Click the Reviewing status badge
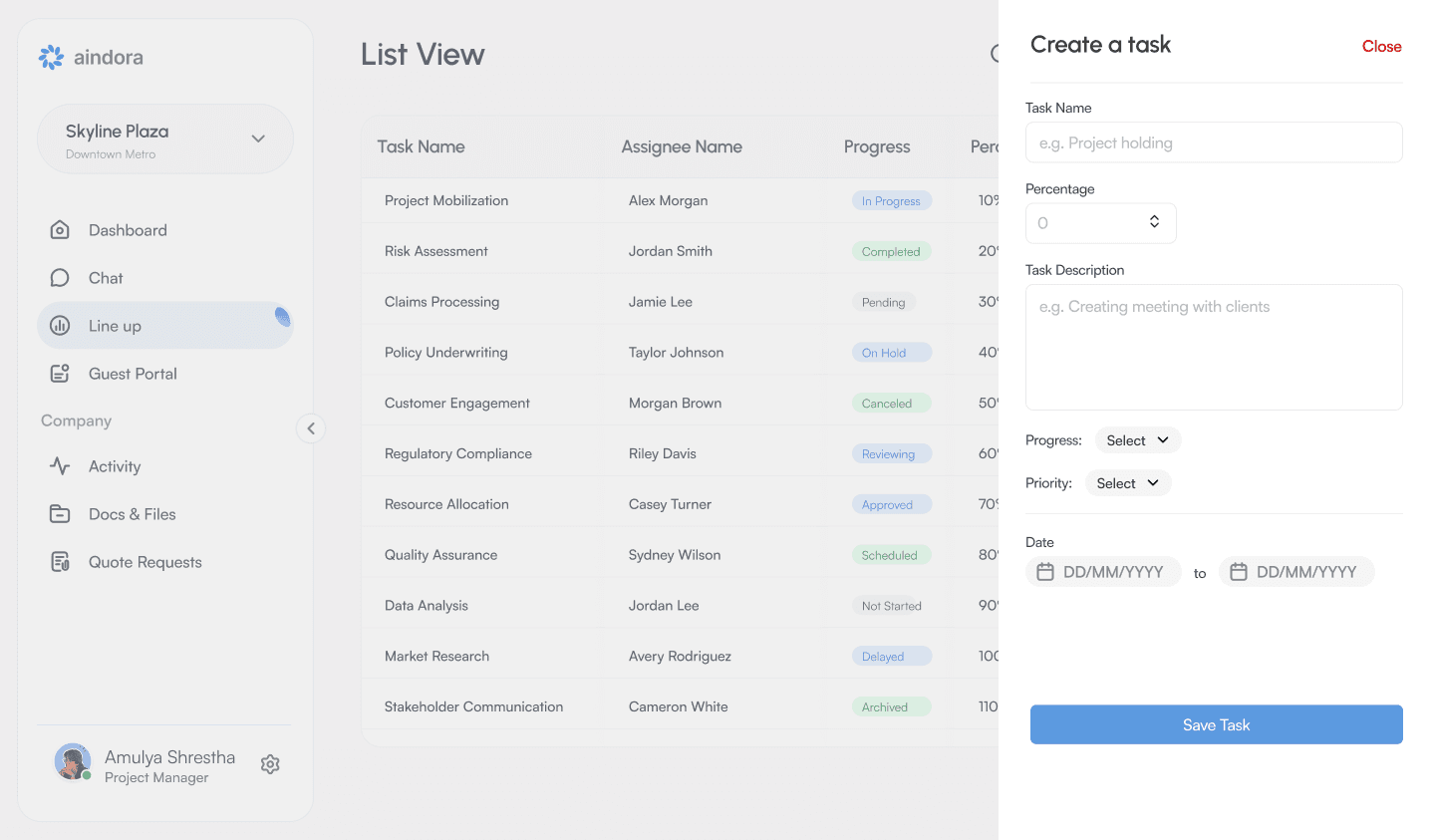 click(891, 454)
